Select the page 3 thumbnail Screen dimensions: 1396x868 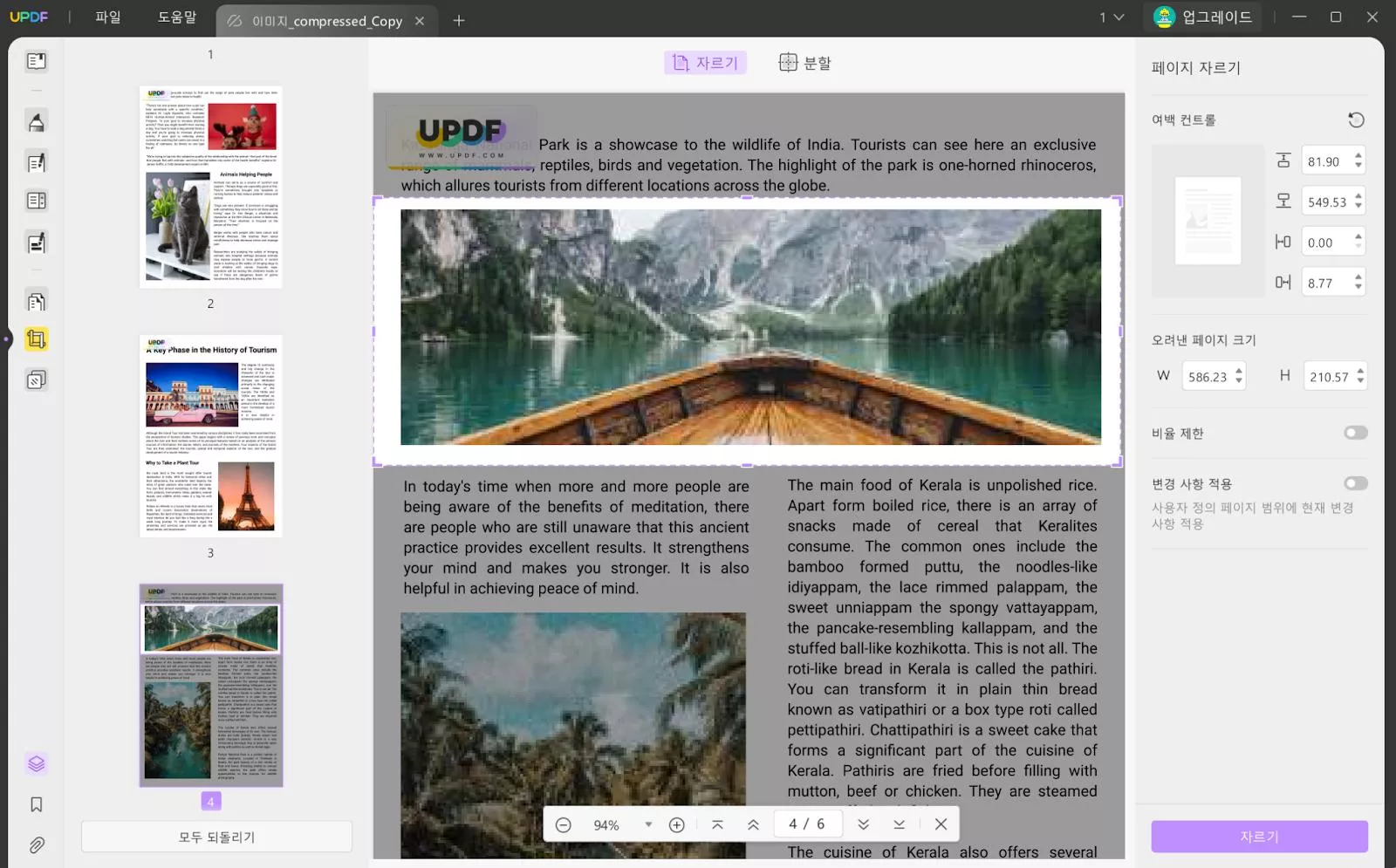[x=211, y=436]
